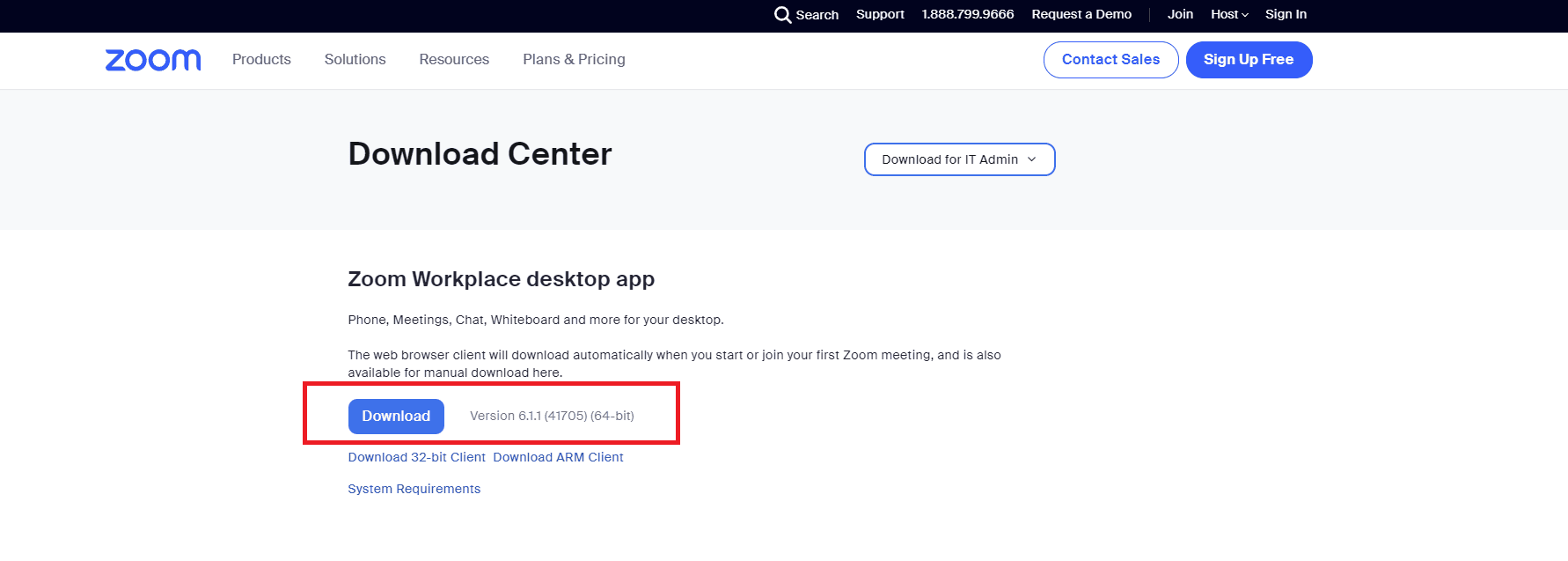1568x561 pixels.
Task: Choose Download ARM Client link
Action: [x=558, y=457]
